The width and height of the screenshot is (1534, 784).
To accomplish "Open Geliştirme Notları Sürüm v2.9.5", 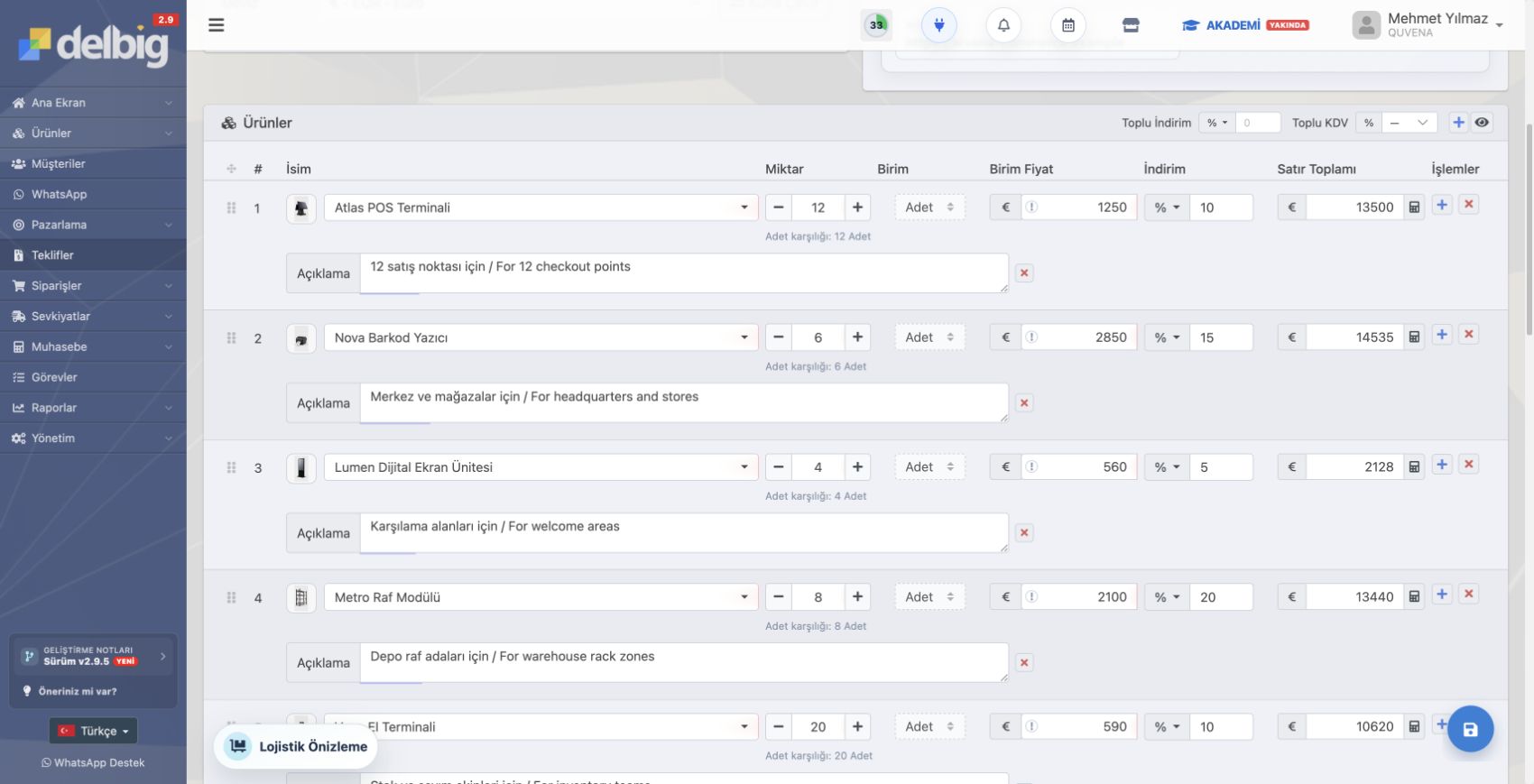I will (94, 656).
